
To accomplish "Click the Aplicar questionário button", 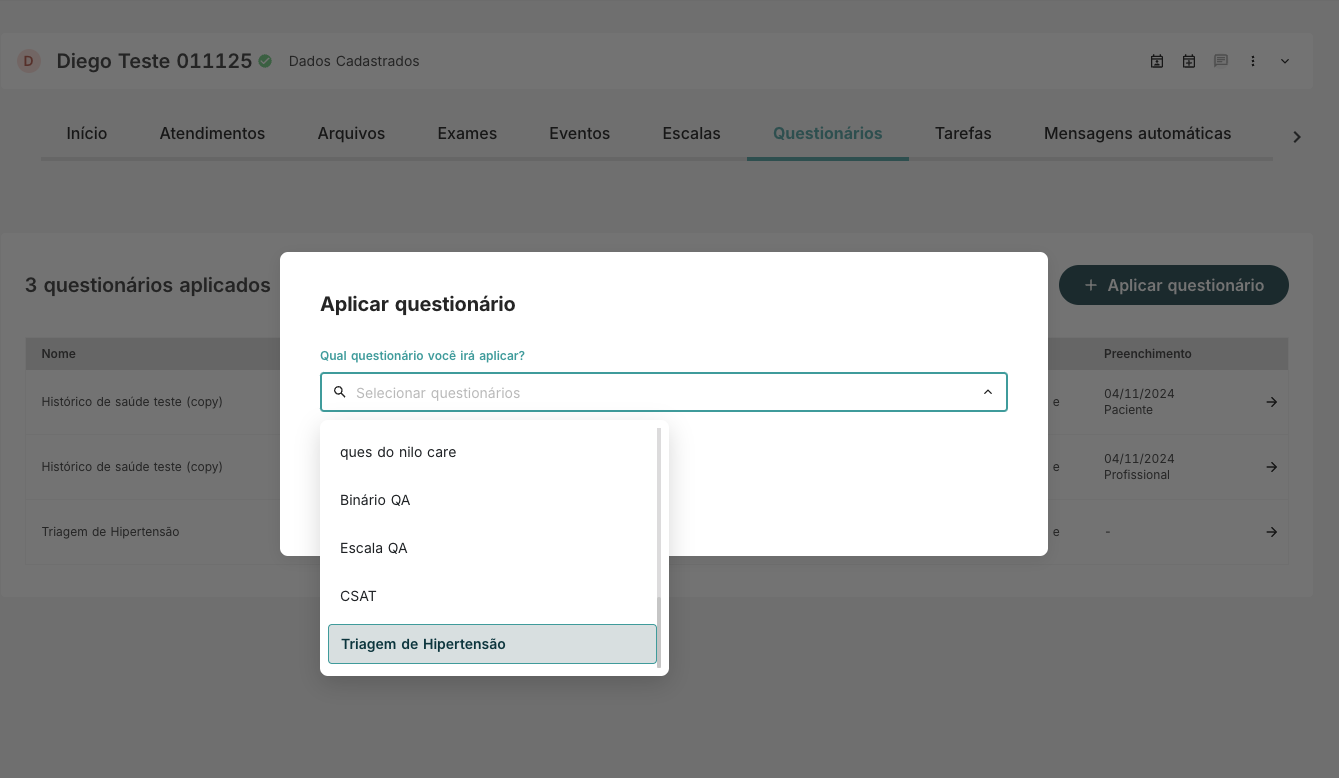I will (x=1174, y=285).
